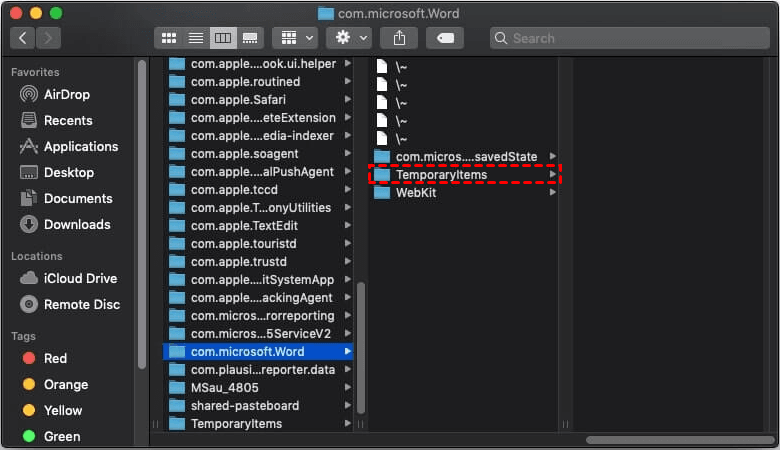
Task: Select the MSau_4805 folder
Action: pyautogui.click(x=258, y=387)
